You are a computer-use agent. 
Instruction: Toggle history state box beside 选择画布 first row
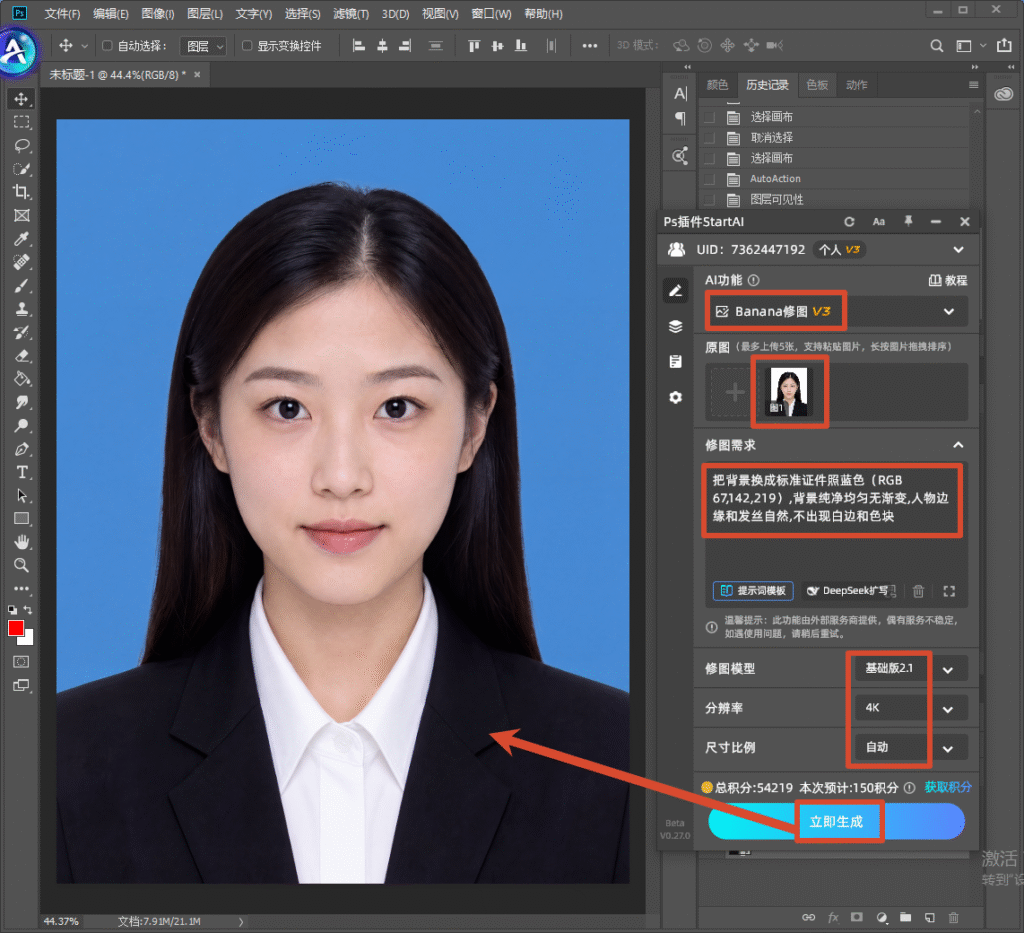(x=709, y=118)
